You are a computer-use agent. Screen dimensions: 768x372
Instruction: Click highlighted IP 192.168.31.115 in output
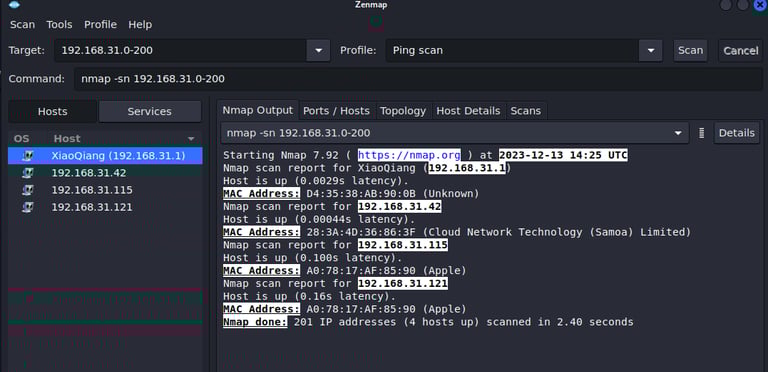[403, 245]
